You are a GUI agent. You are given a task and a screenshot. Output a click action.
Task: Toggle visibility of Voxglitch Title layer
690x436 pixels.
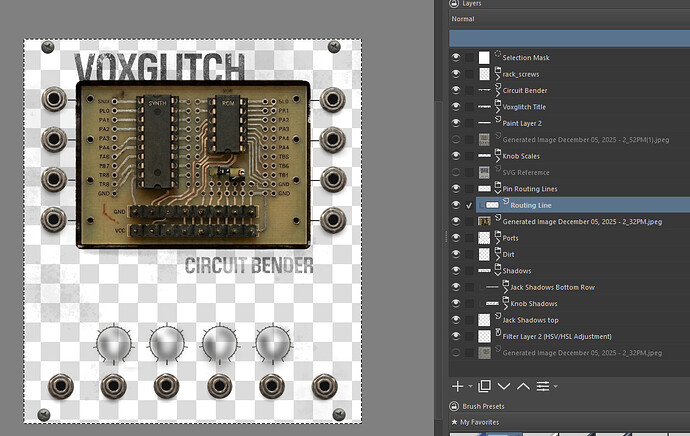click(x=456, y=107)
